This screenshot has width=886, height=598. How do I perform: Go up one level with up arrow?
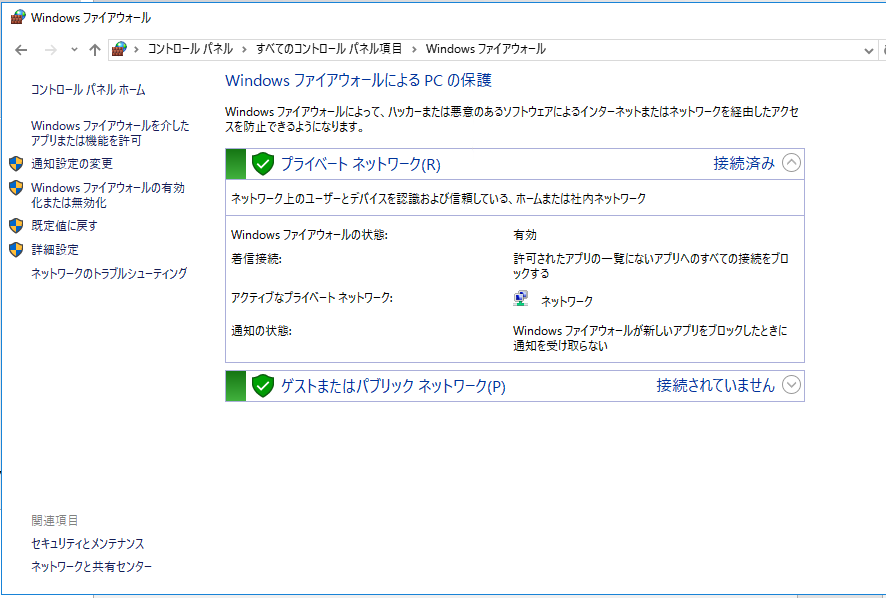[95, 50]
